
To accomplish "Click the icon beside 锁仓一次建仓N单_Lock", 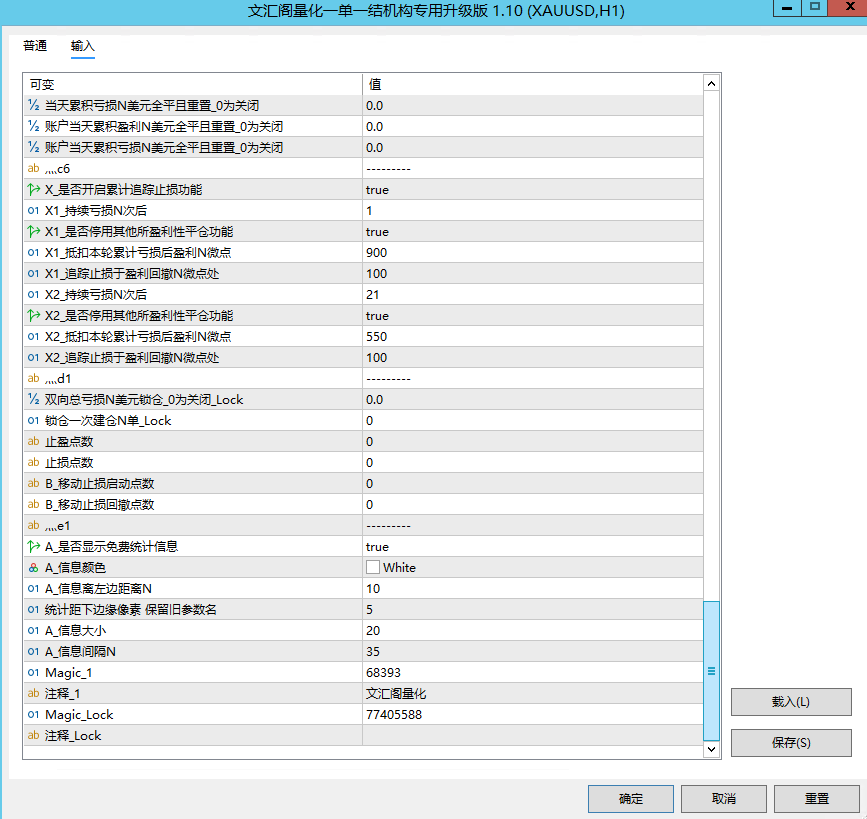I will (34, 421).
